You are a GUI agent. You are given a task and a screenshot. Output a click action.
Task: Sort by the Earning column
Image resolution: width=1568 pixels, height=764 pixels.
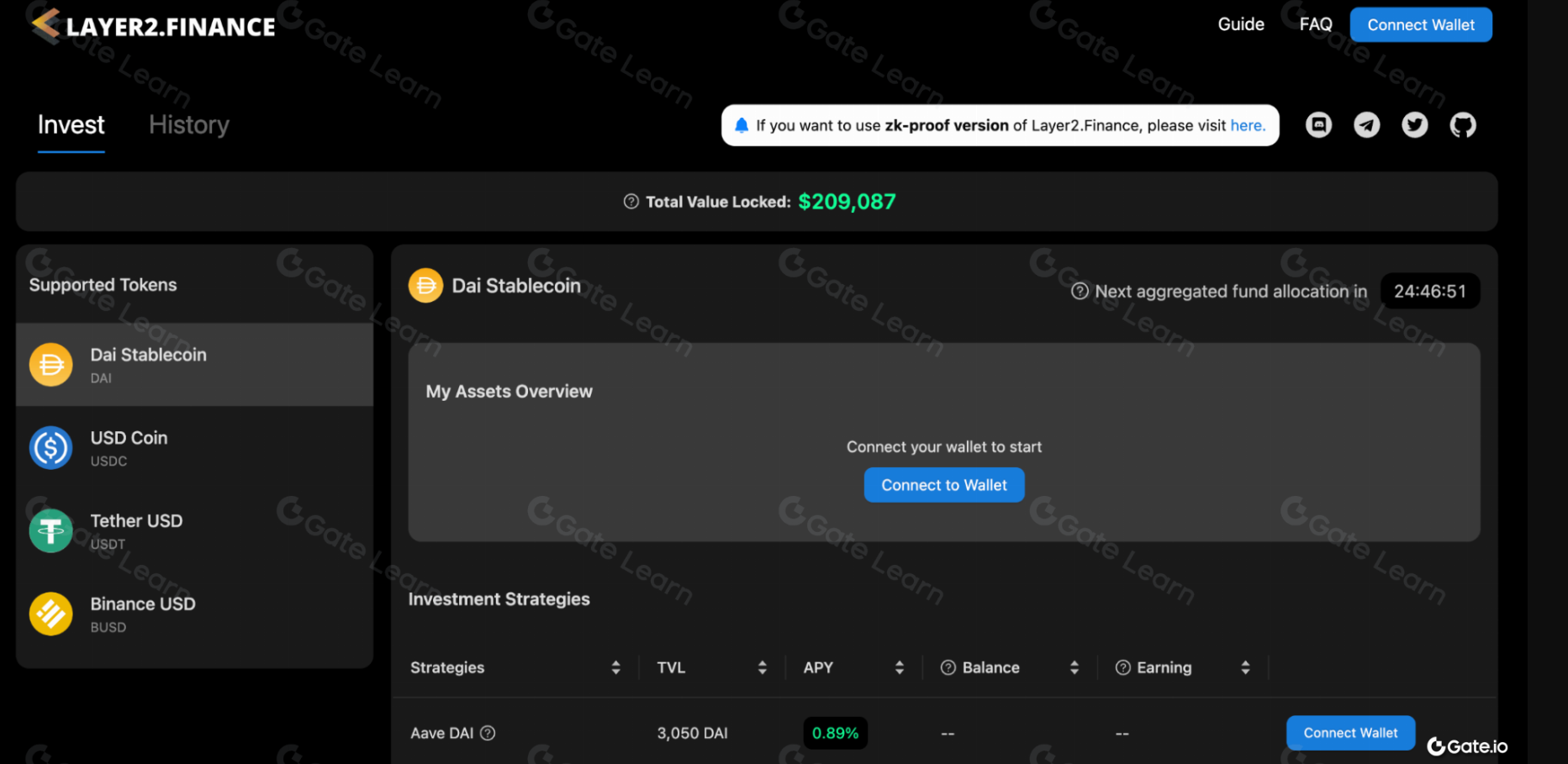click(1246, 667)
